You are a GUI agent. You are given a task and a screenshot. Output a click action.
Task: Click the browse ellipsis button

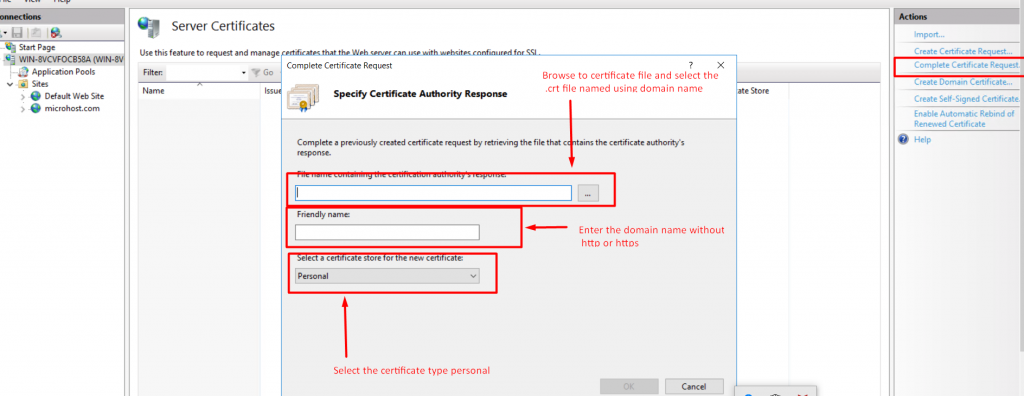[x=588, y=193]
